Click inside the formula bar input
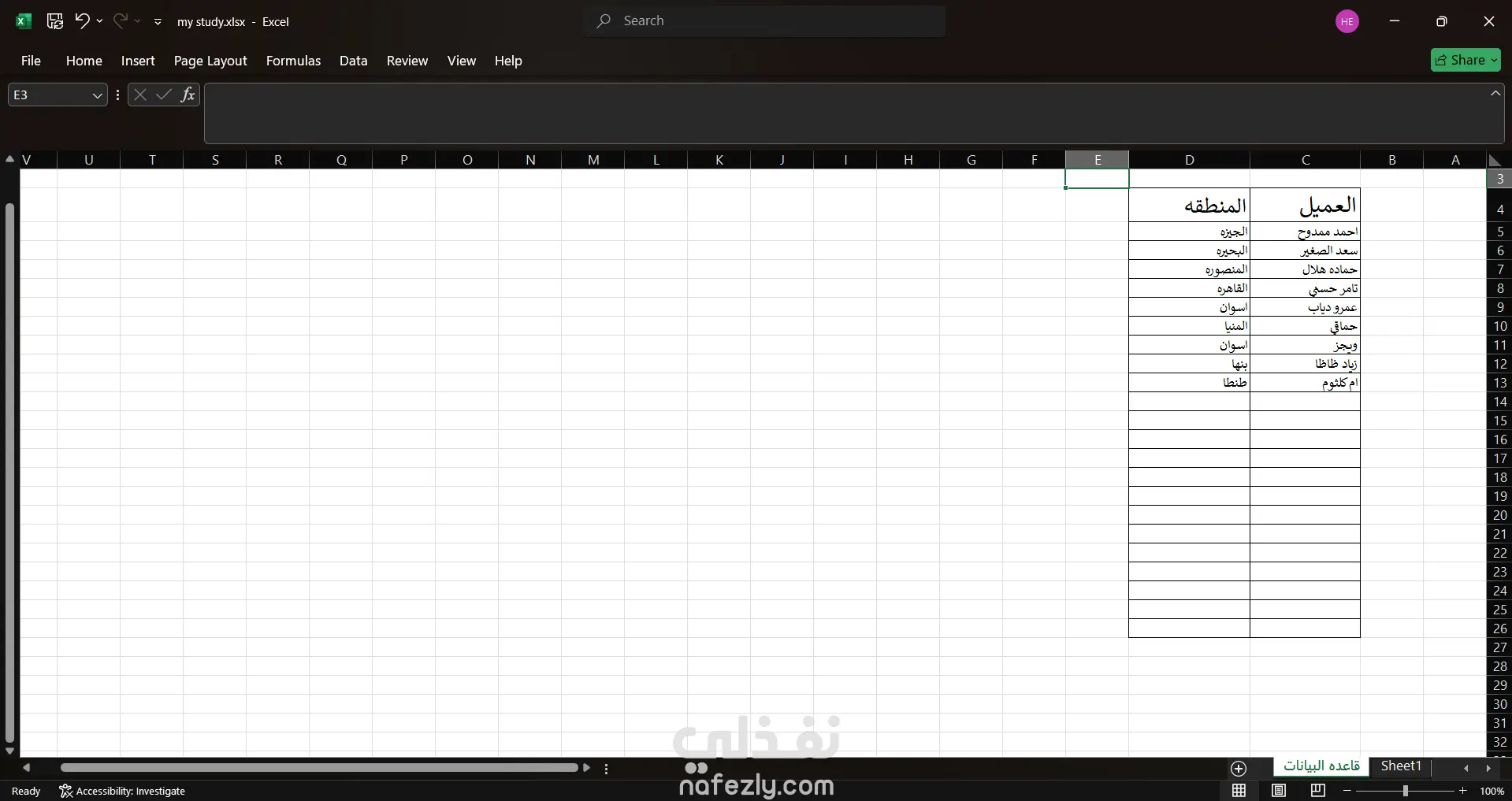The width and height of the screenshot is (1512, 801). [854, 113]
